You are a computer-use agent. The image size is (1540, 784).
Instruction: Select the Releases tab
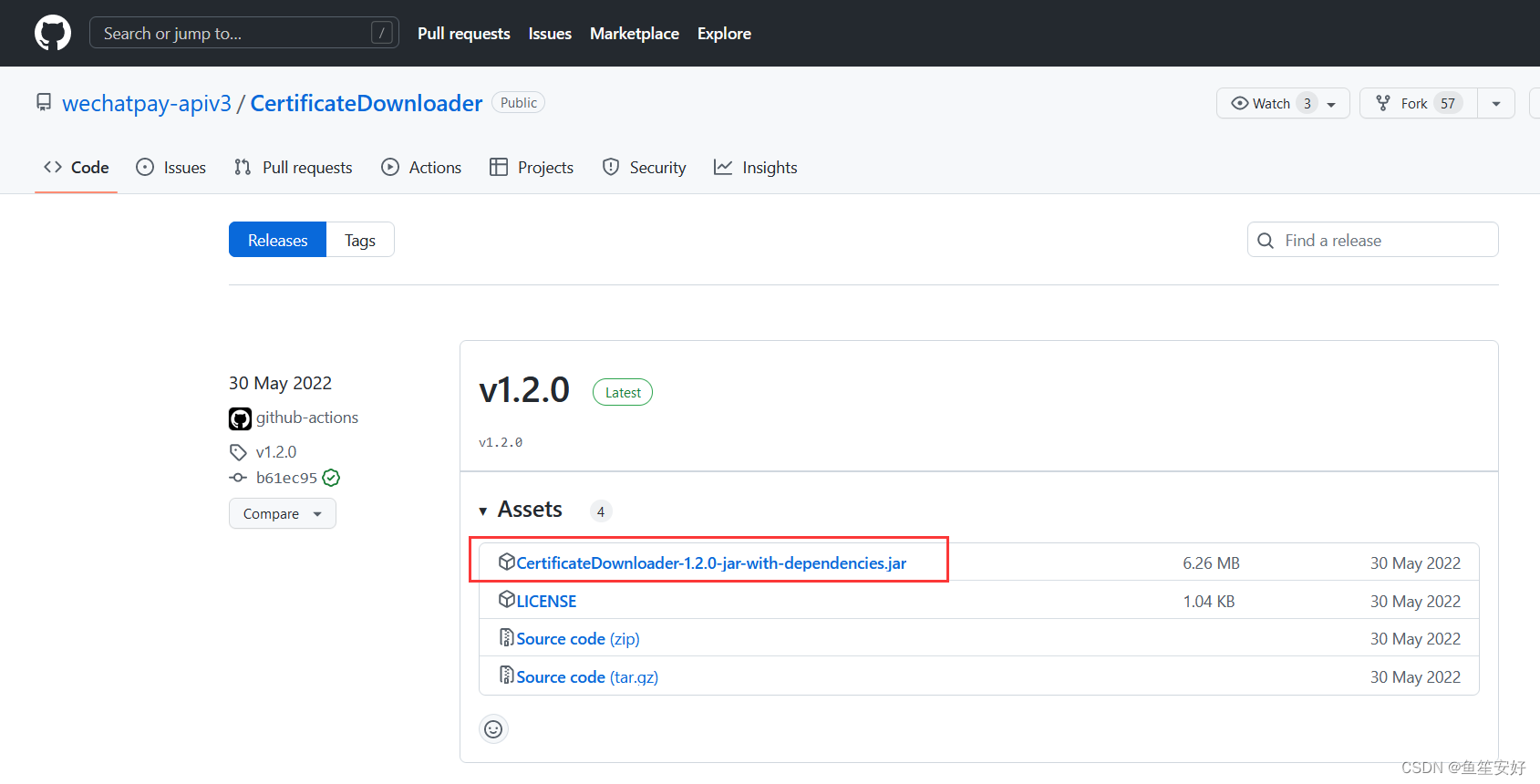coord(277,240)
